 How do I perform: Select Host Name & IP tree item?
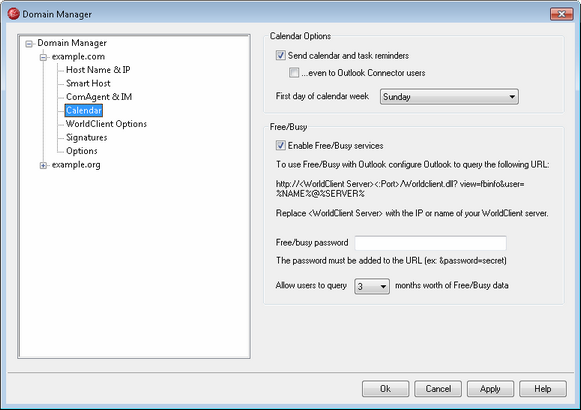98,70
